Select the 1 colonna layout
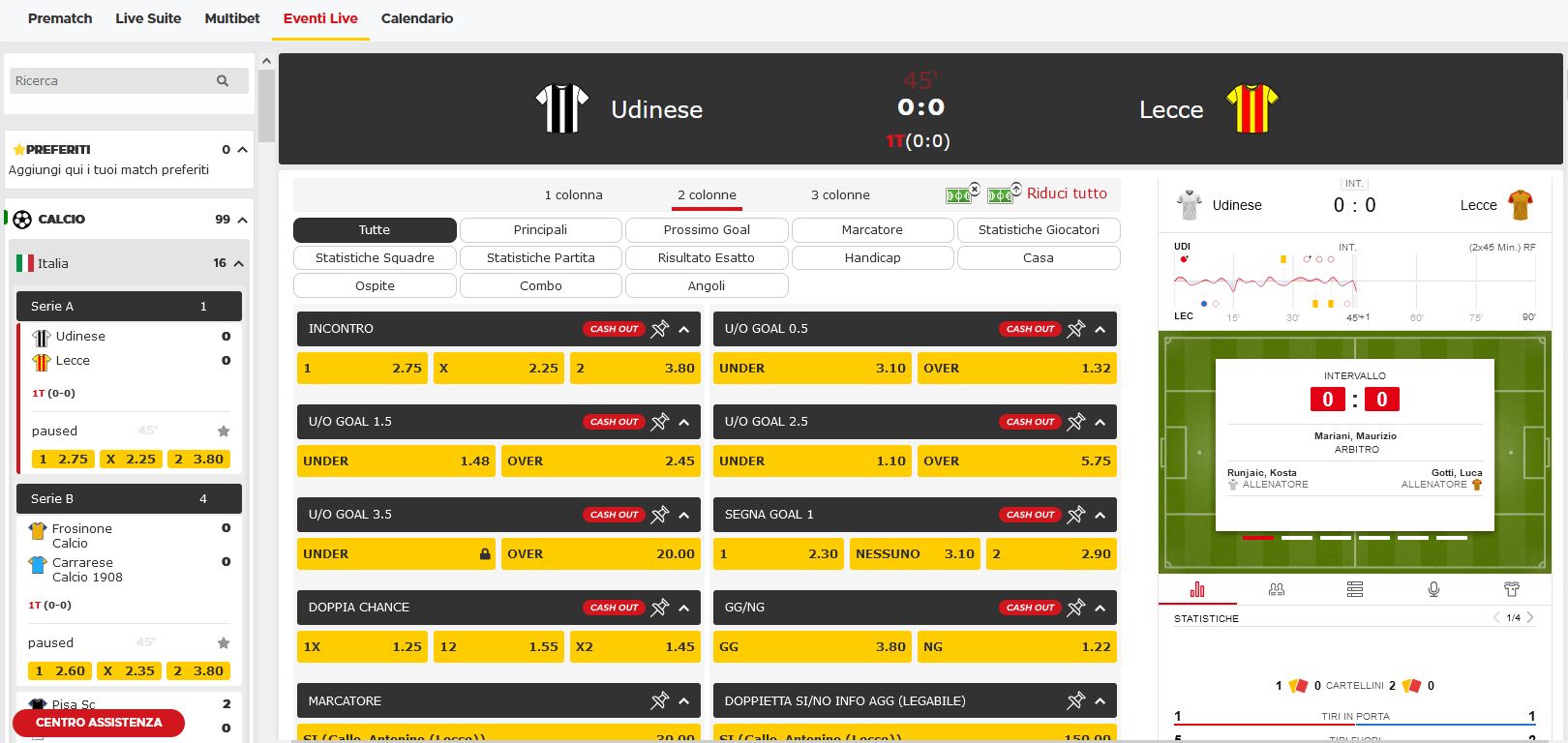 click(573, 195)
